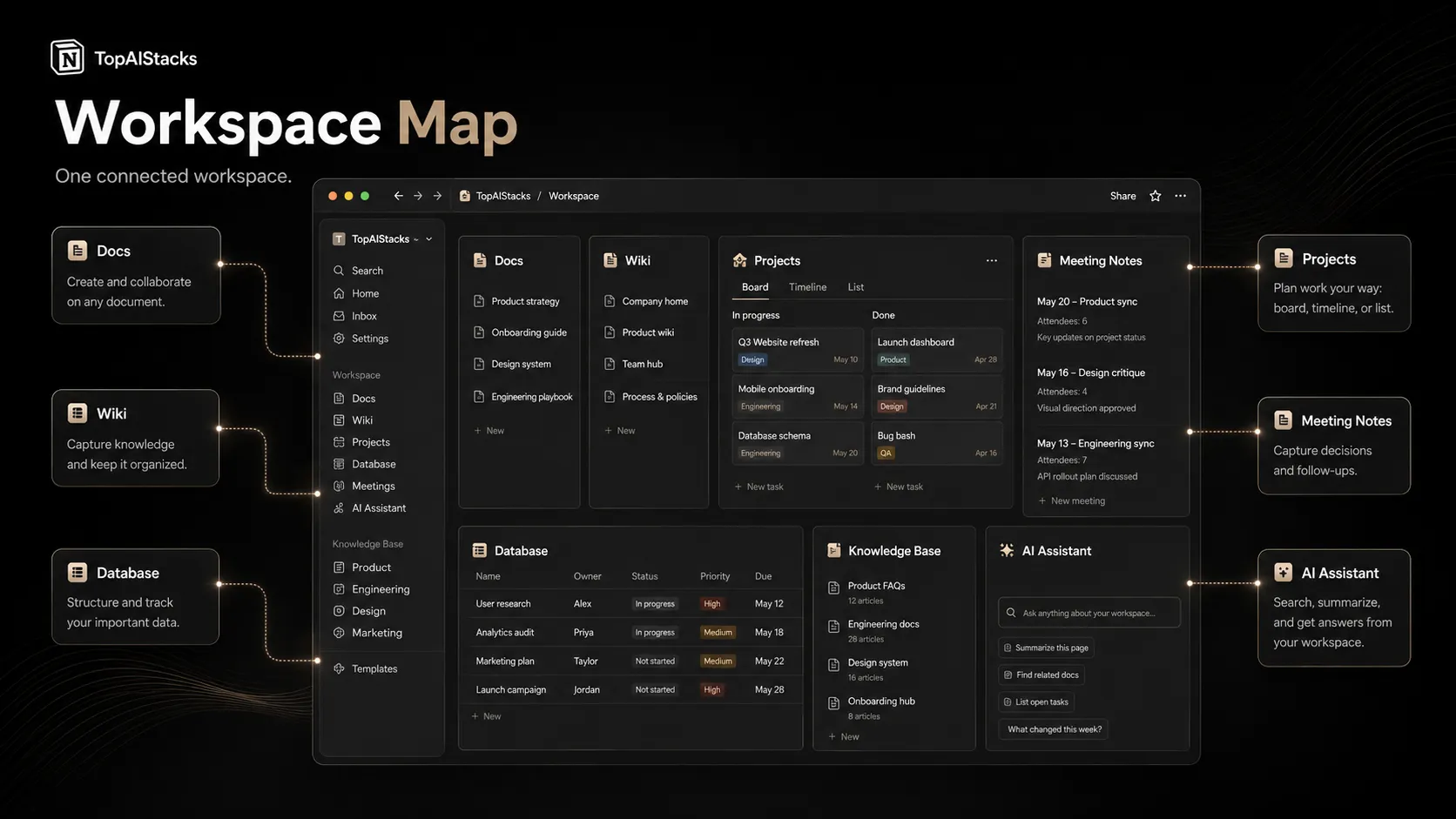This screenshot has height=819, width=1456.
Task: Click Summarize this page suggestion
Action: (x=1046, y=648)
